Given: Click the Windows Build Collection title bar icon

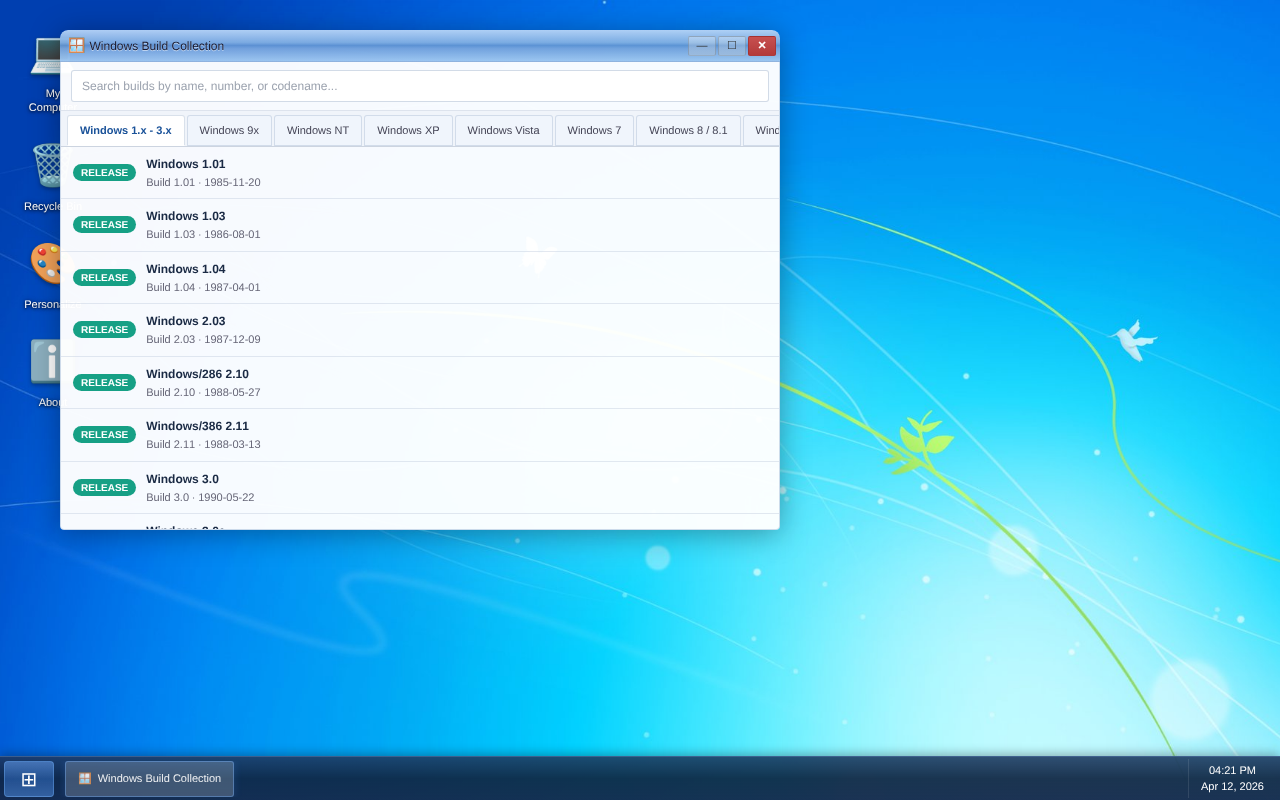Looking at the screenshot, I should click(77, 46).
